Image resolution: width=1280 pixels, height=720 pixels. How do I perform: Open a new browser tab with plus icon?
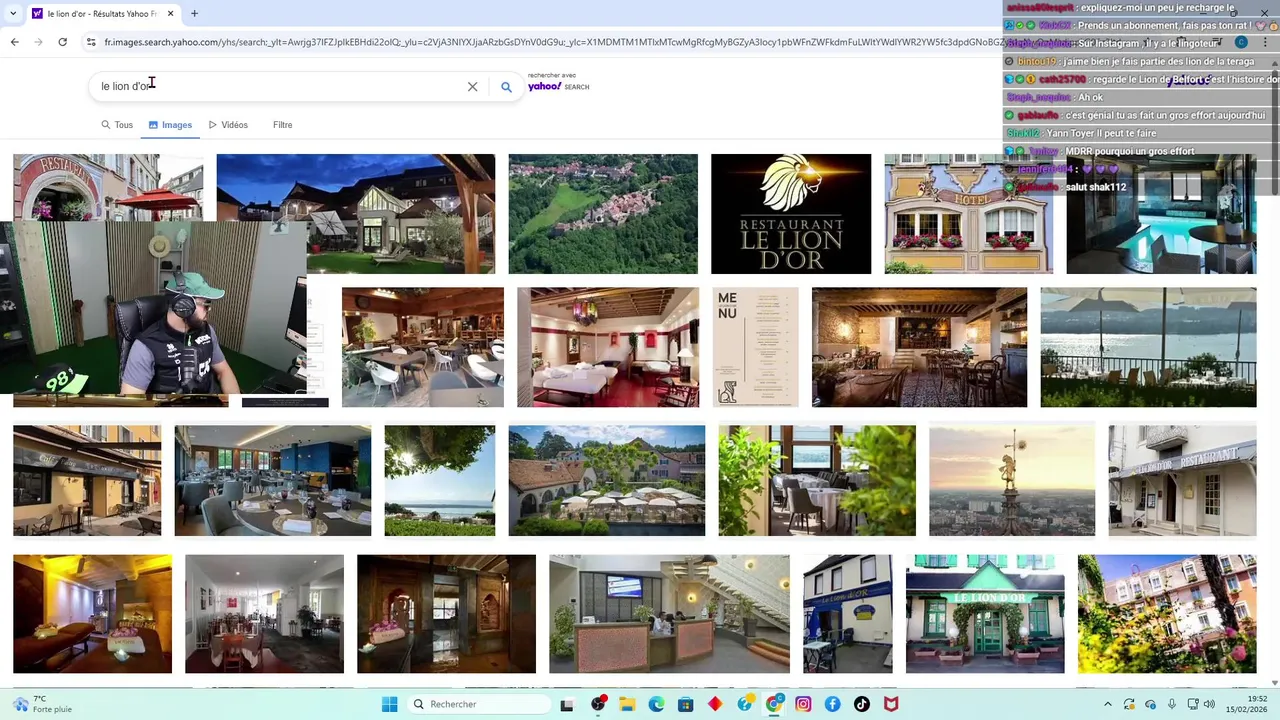pyautogui.click(x=194, y=14)
